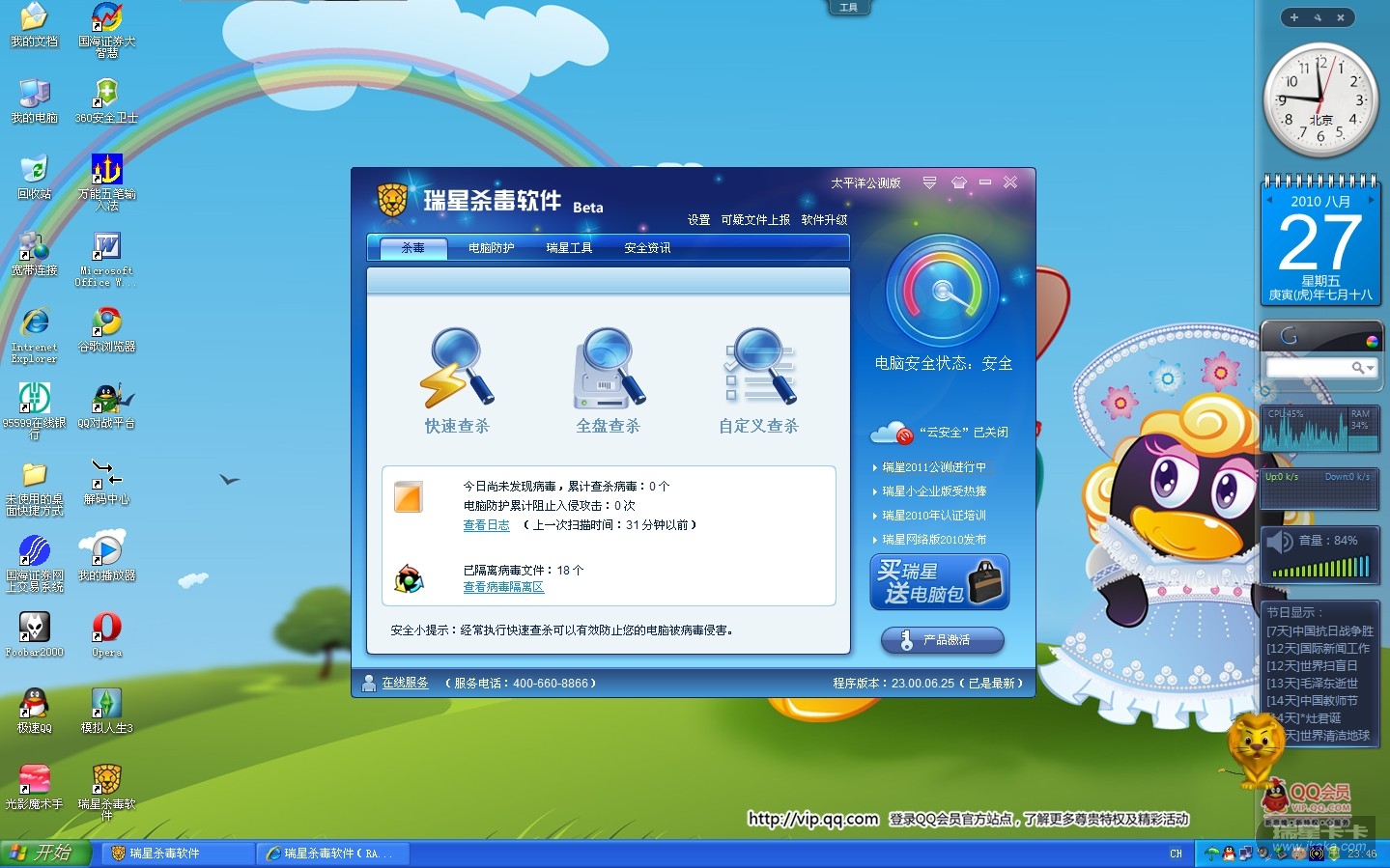Select the 模拟人生3 desktop icon
This screenshot has height=868, width=1390.
(106, 712)
